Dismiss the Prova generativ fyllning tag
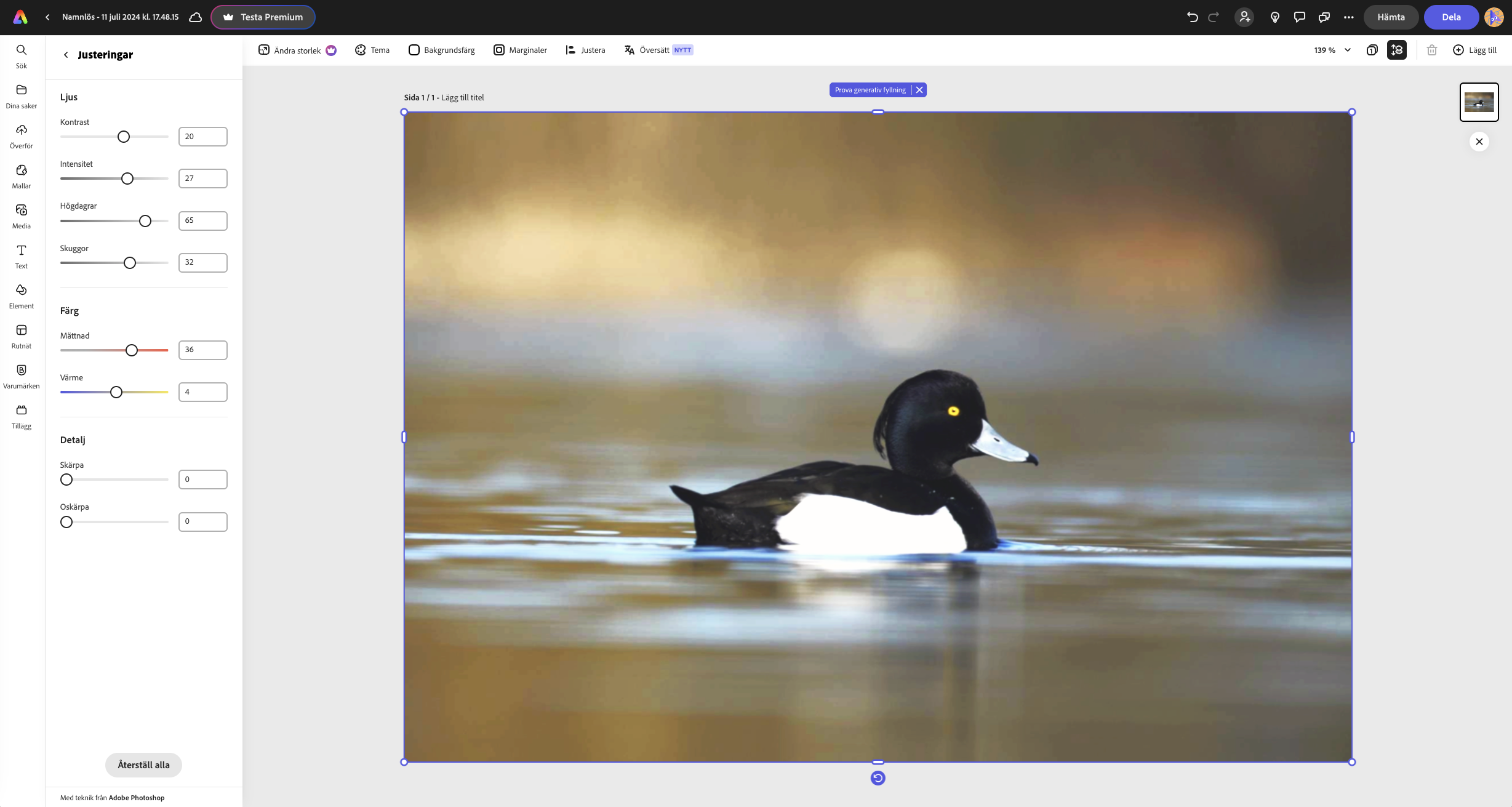 (919, 90)
